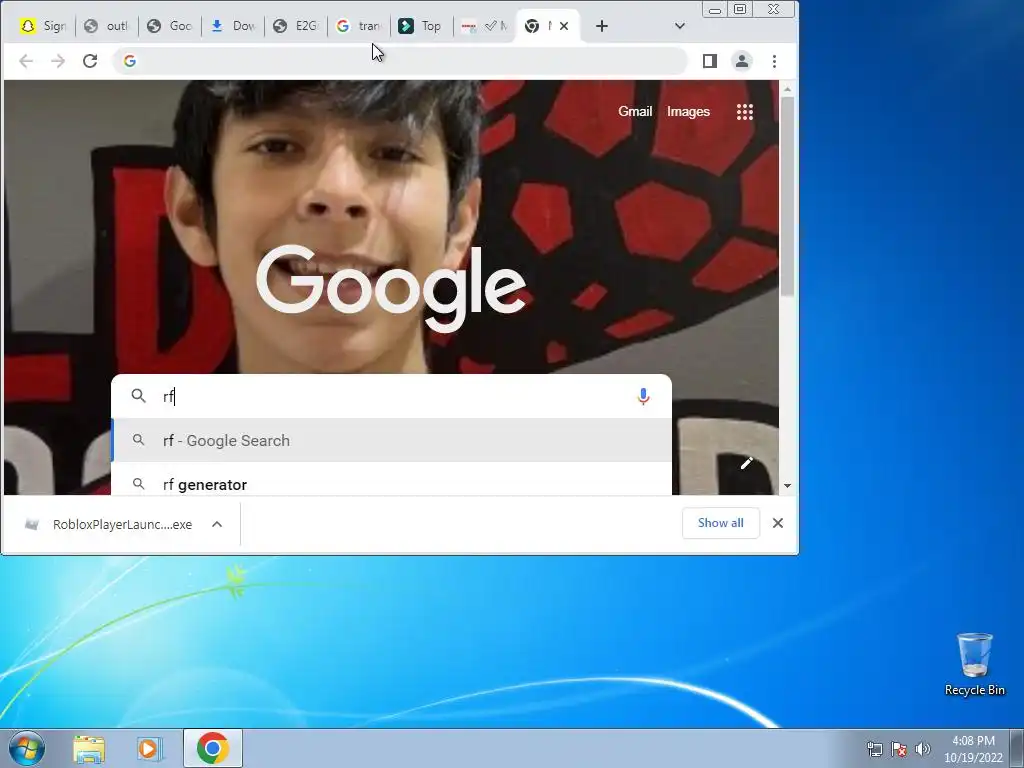The height and width of the screenshot is (768, 1024).
Task: Switch to the 'tran' Google tab
Action: (x=359, y=26)
